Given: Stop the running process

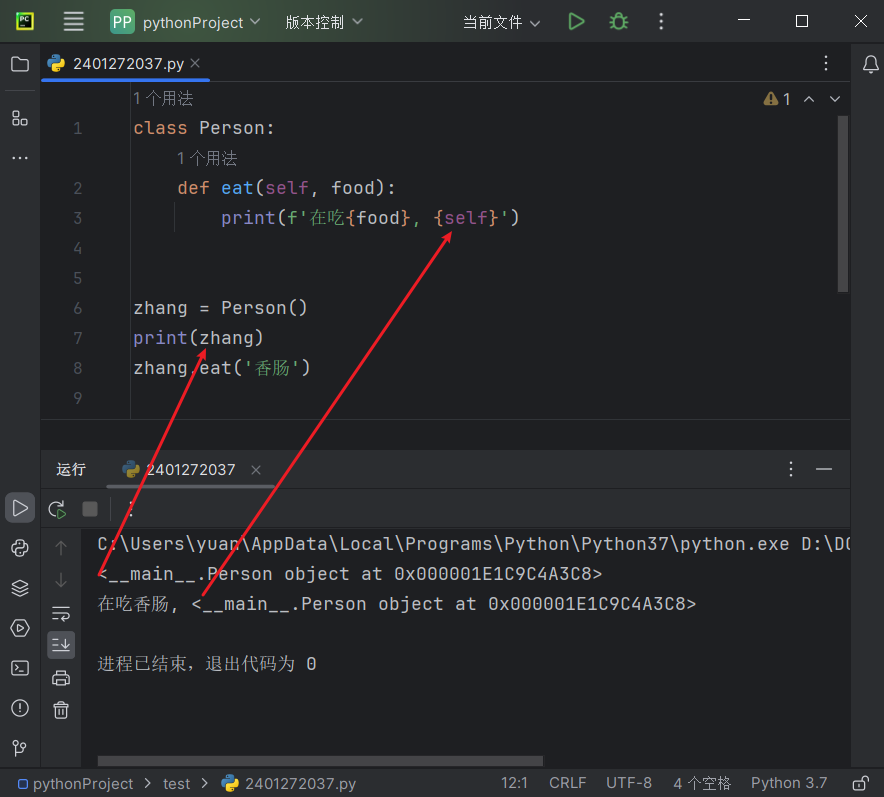Looking at the screenshot, I should tap(90, 510).
